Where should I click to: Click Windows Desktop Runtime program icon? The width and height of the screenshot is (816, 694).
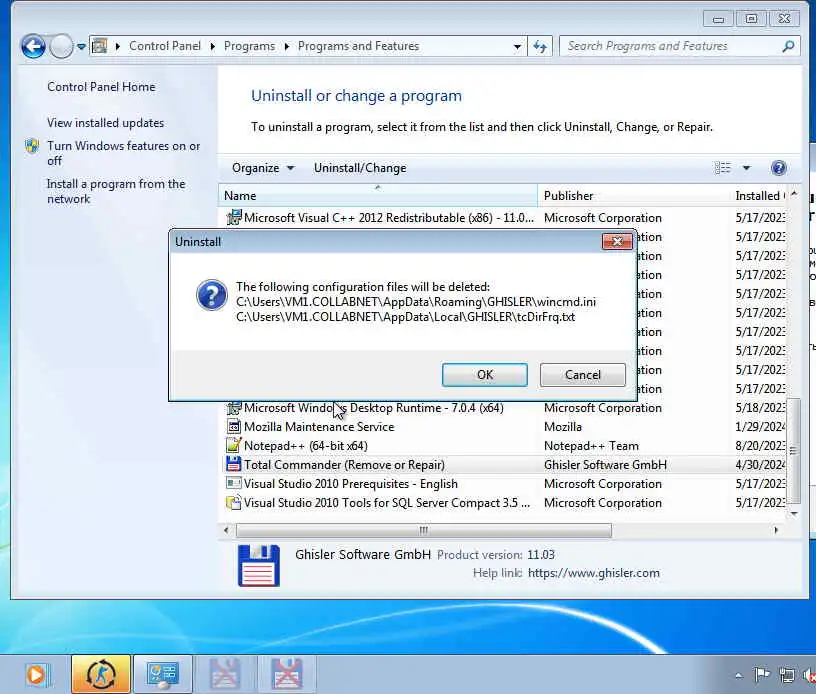click(234, 408)
